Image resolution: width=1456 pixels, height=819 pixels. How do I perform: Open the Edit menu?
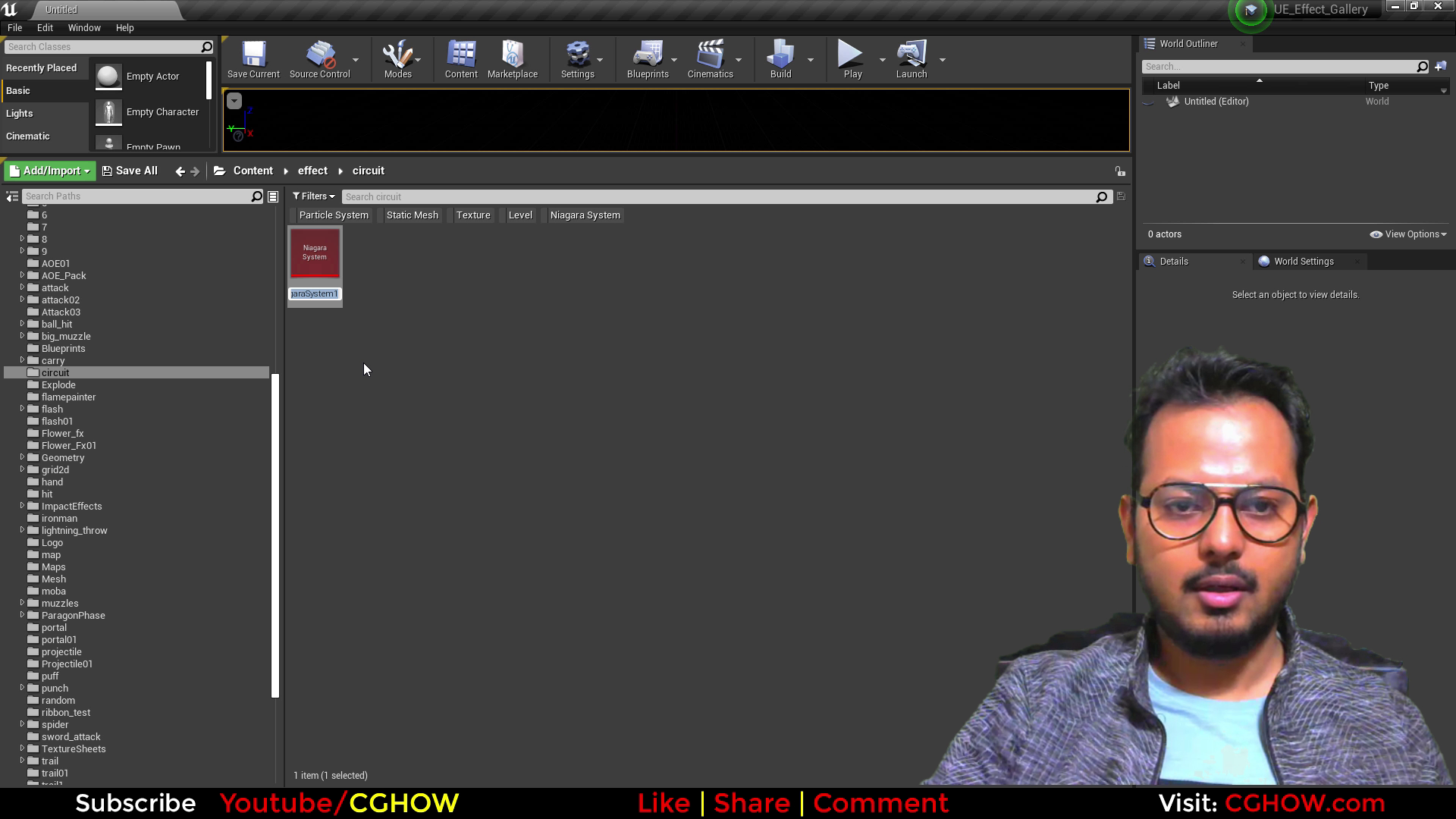(x=45, y=27)
